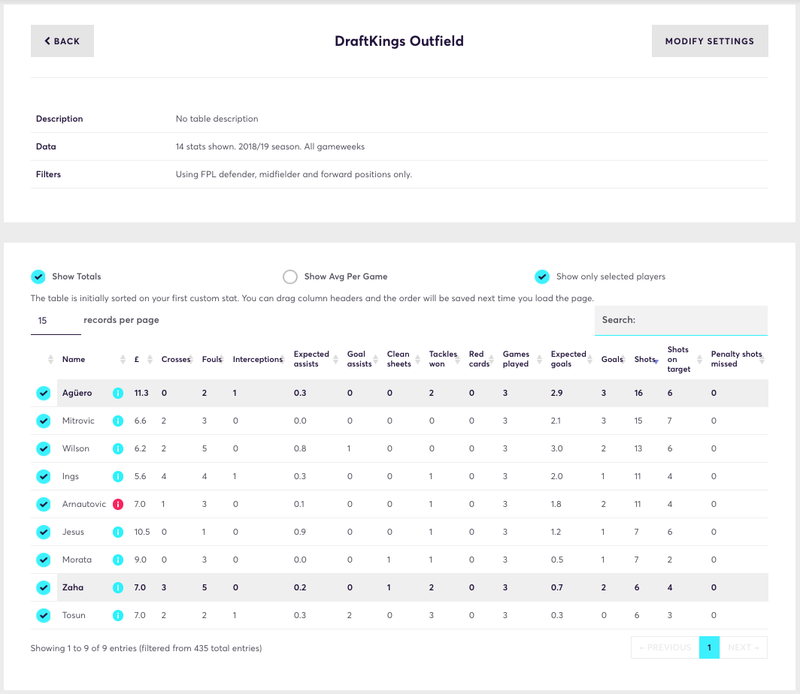Open the info icon for Wilson

click(x=118, y=449)
